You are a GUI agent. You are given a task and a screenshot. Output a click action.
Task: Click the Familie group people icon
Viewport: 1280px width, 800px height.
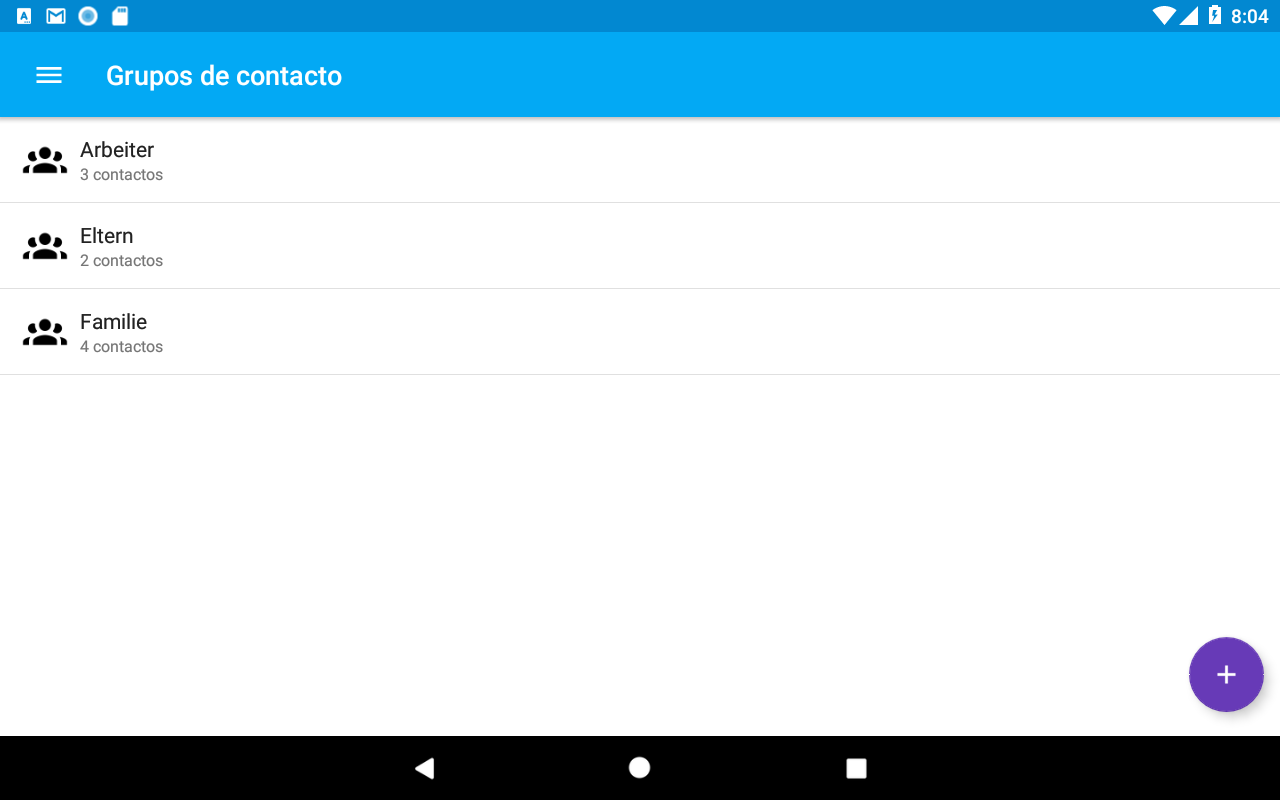[x=45, y=333]
